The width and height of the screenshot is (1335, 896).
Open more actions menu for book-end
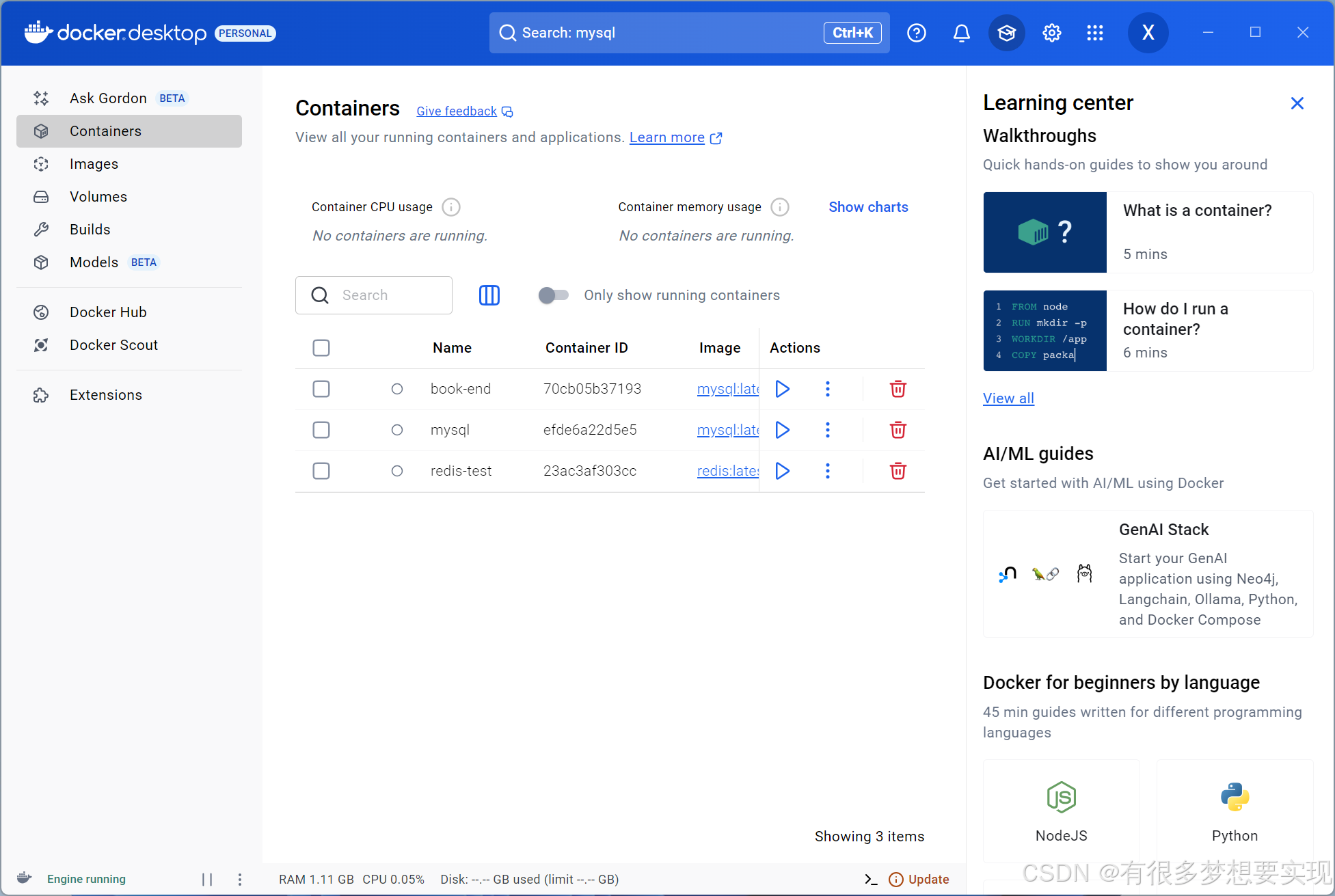tap(827, 389)
